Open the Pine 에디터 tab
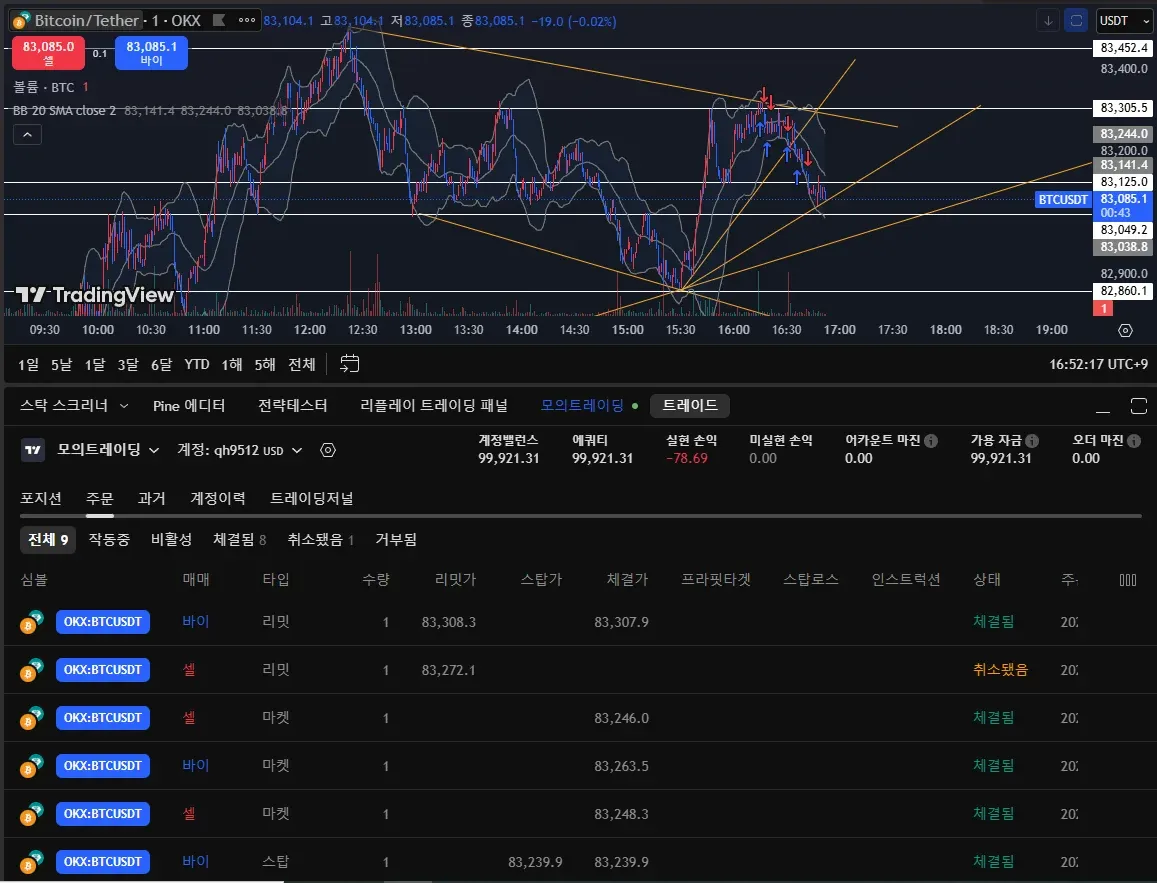This screenshot has width=1157, height=883. pyautogui.click(x=189, y=405)
